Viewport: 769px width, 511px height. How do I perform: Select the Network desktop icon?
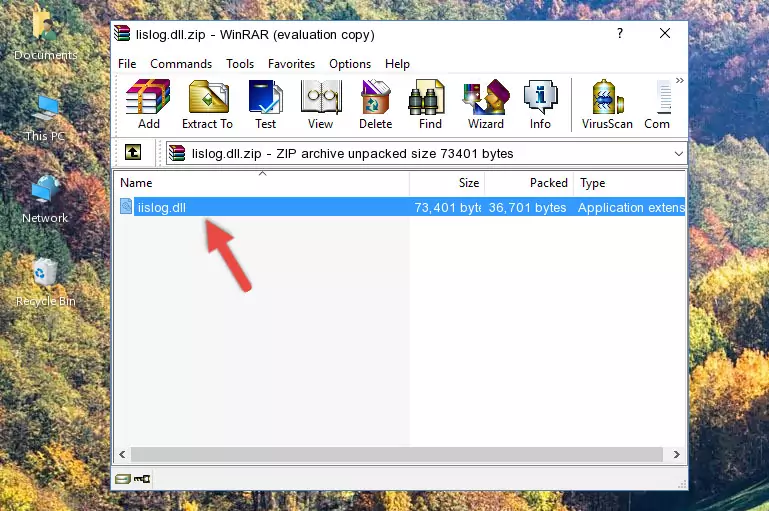(45, 200)
